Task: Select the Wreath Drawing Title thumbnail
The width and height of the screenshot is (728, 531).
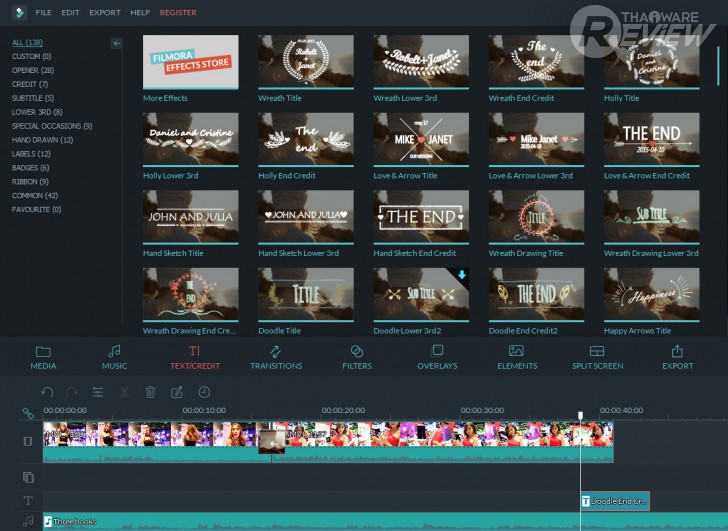Action: (x=536, y=217)
